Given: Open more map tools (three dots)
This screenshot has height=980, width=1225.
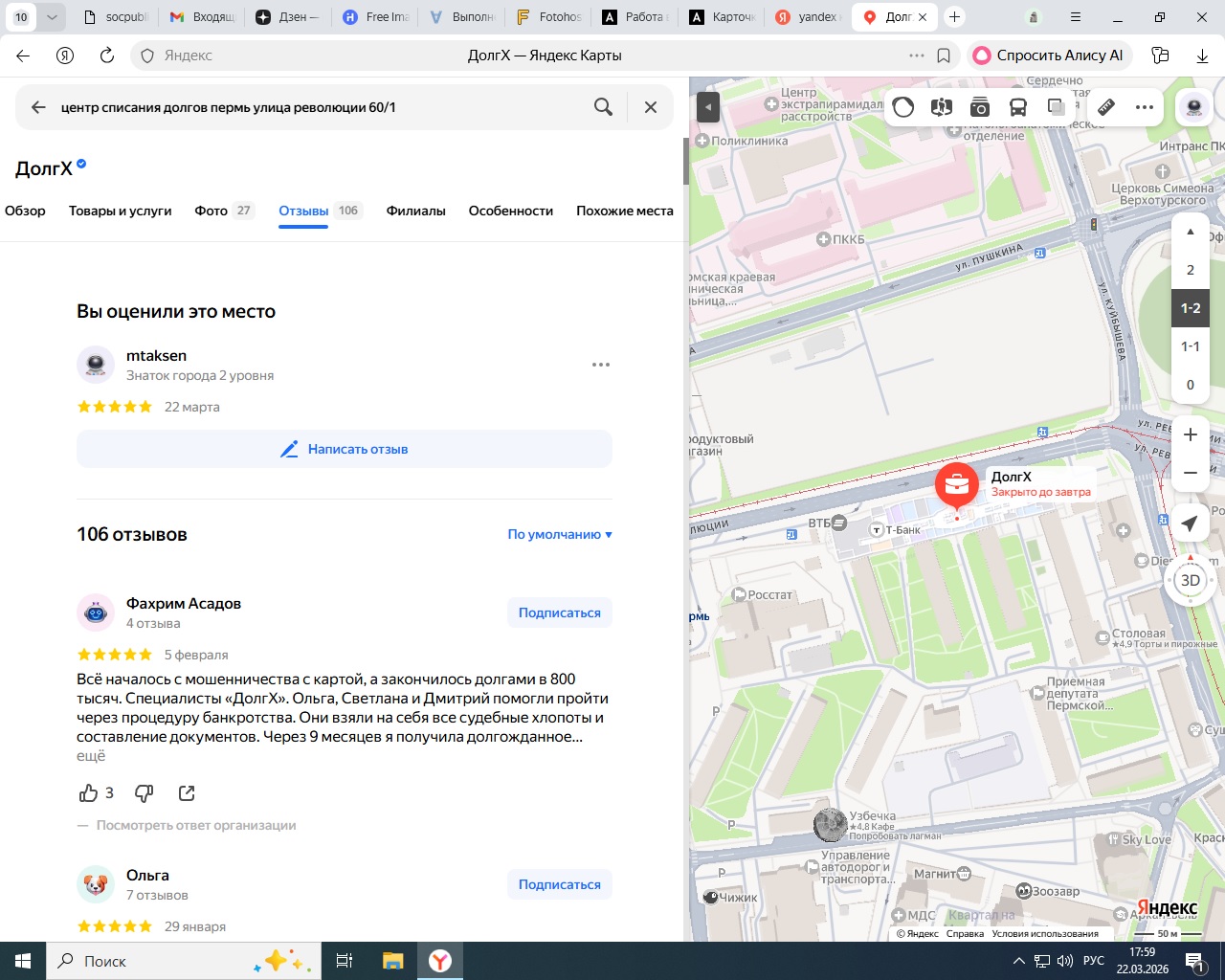Looking at the screenshot, I should click(x=1145, y=107).
